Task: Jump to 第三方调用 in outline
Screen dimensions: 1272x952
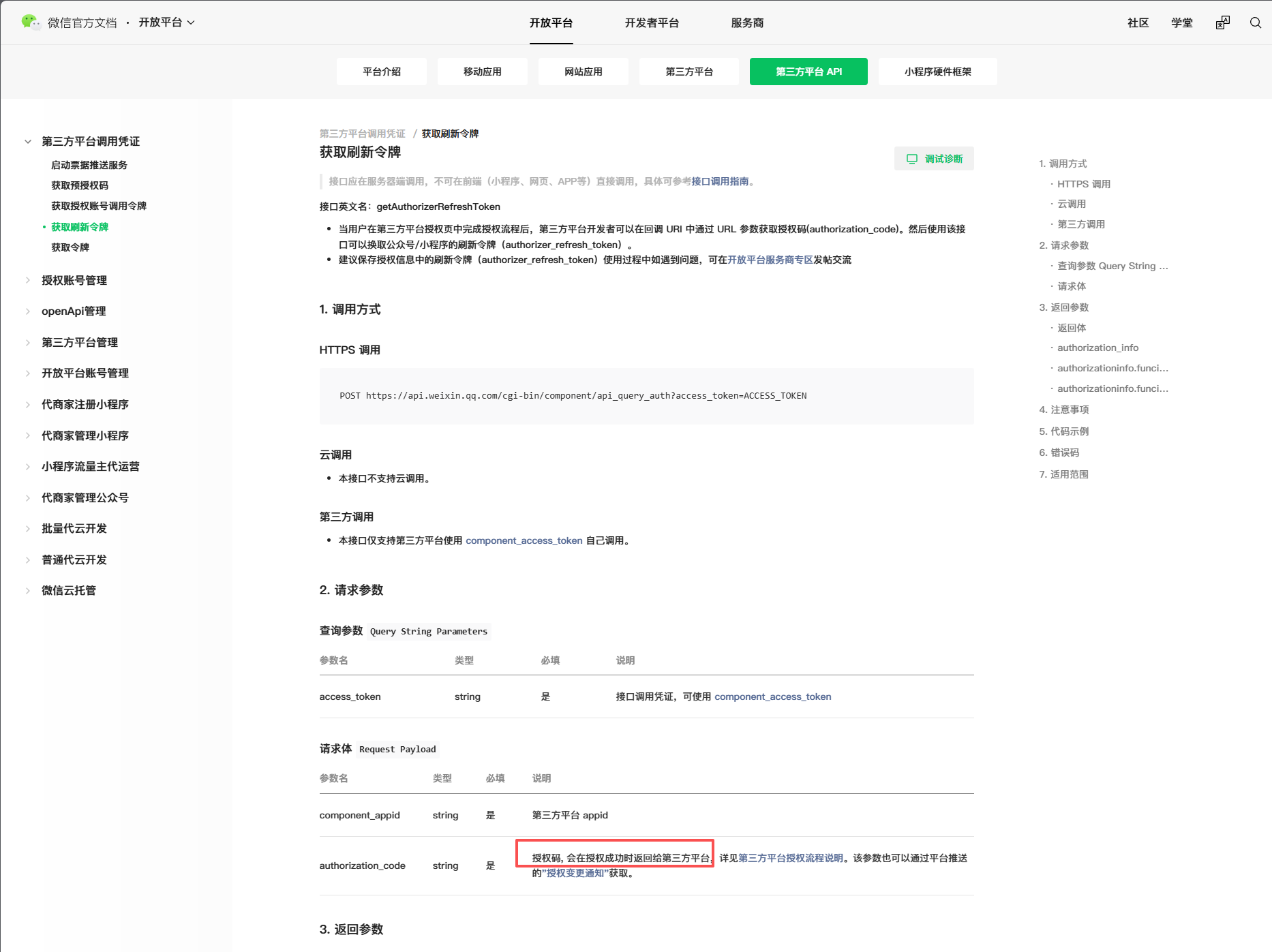Action: pyautogui.click(x=1081, y=224)
